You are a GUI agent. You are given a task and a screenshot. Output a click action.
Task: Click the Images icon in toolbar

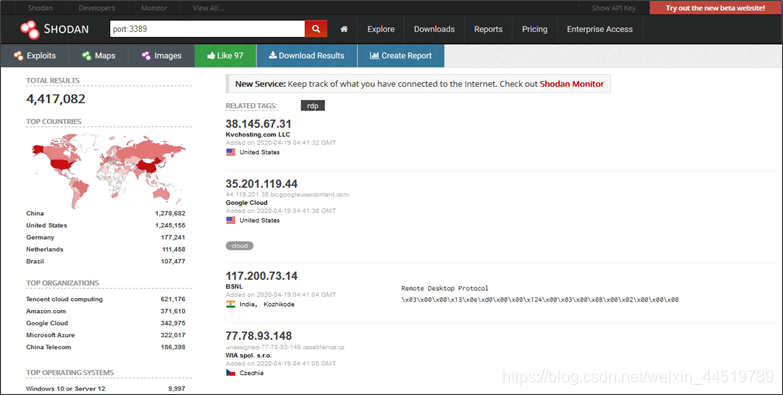click(x=146, y=56)
